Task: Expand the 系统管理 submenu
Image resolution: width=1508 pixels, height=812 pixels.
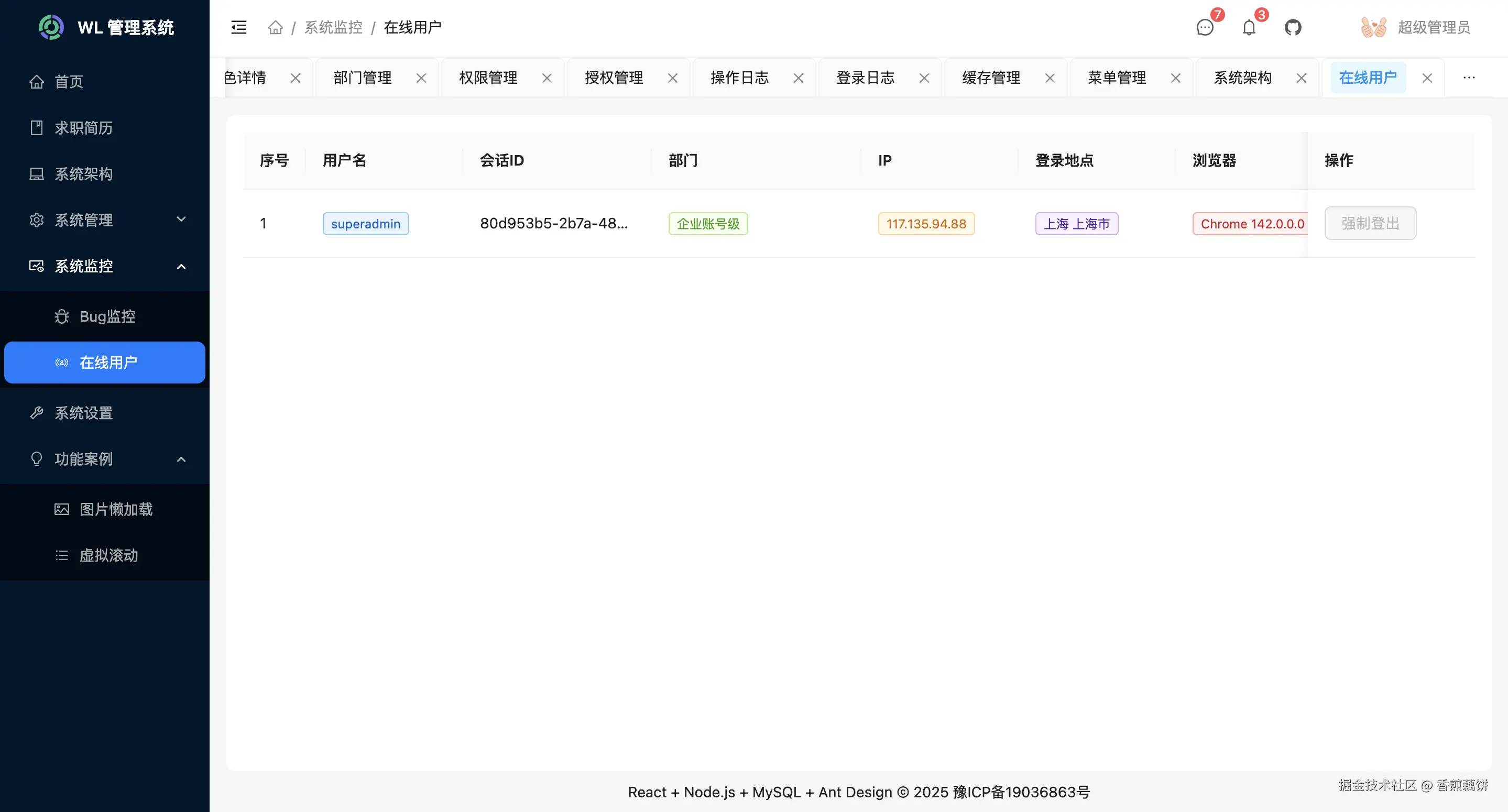Action: (83, 220)
